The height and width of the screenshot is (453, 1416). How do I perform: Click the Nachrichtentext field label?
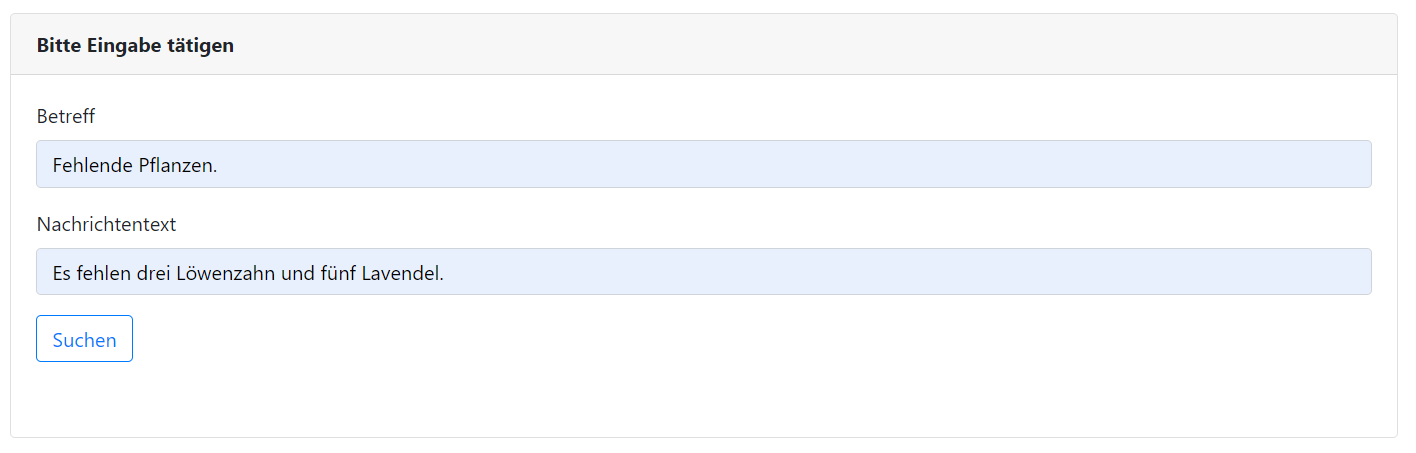[x=106, y=225]
